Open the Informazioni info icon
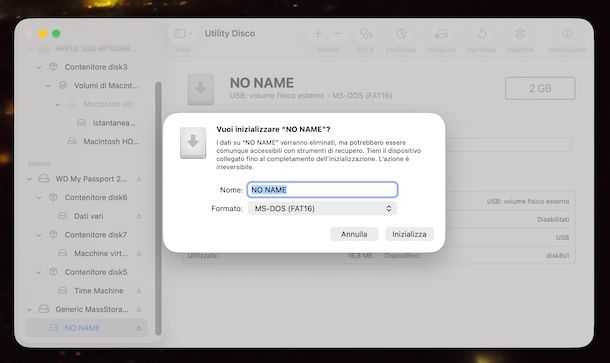 (567, 34)
